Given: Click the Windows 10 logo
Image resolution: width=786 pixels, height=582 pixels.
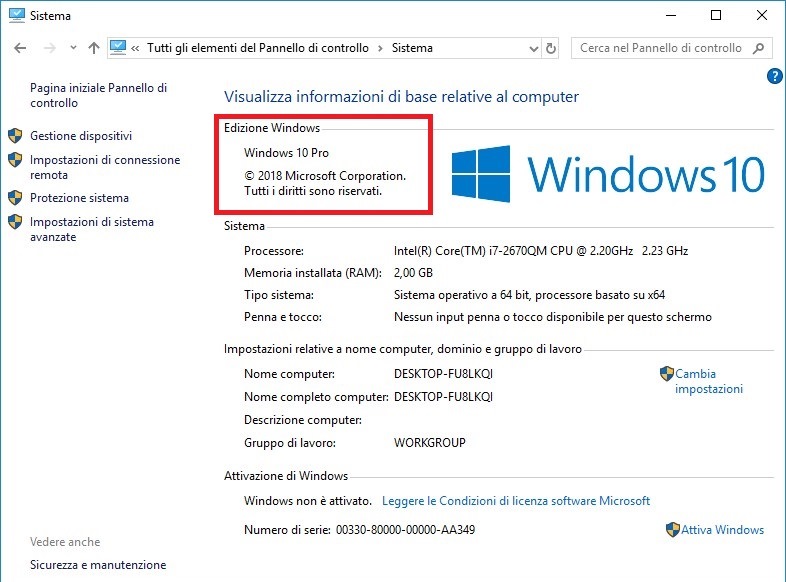Looking at the screenshot, I should [608, 174].
